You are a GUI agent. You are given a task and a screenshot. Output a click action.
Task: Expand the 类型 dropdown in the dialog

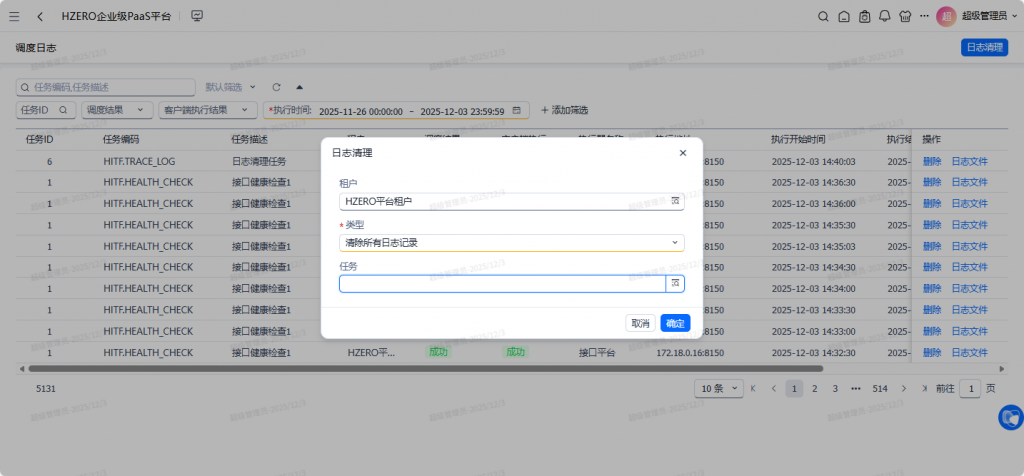tap(511, 242)
